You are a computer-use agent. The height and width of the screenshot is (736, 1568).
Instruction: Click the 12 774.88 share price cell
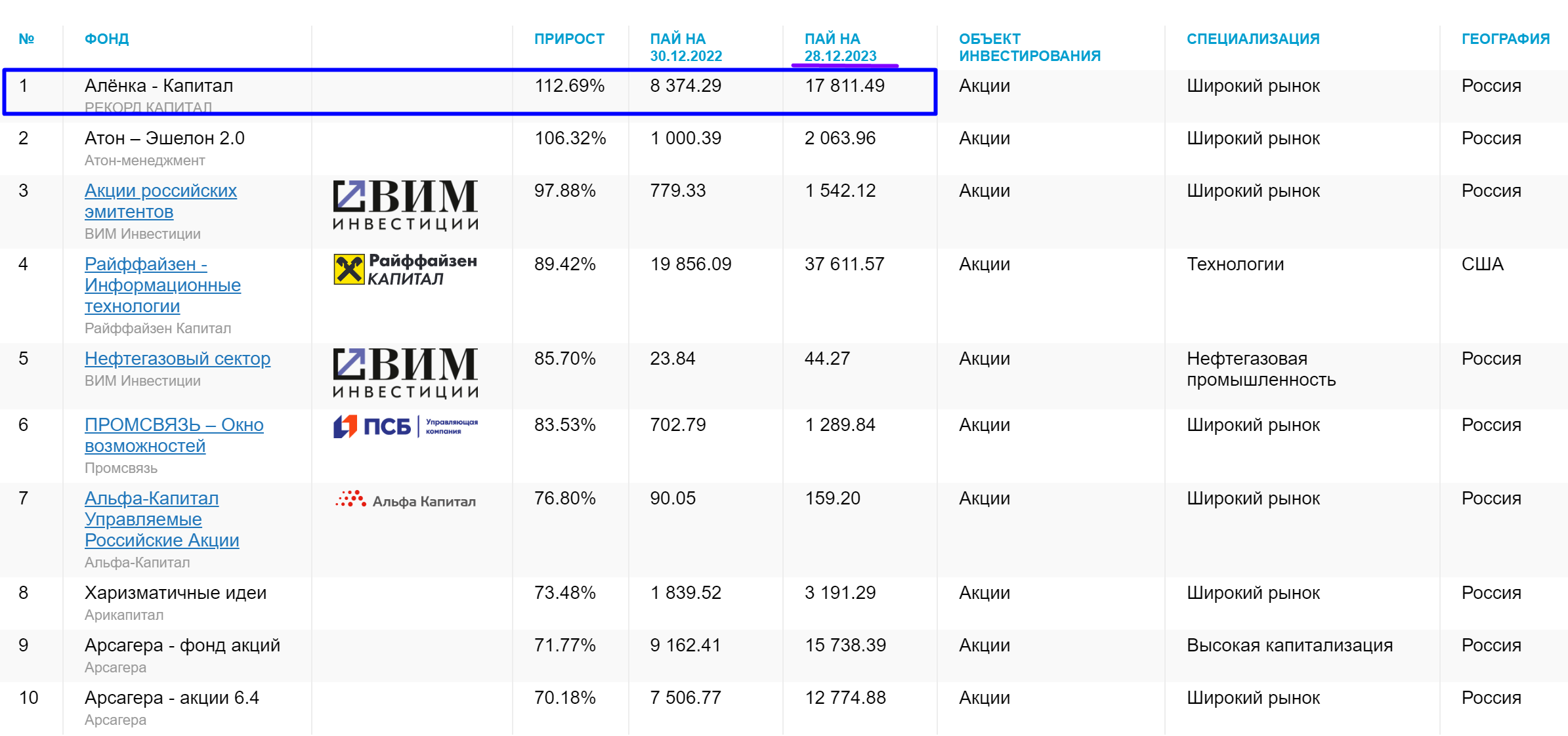845,698
